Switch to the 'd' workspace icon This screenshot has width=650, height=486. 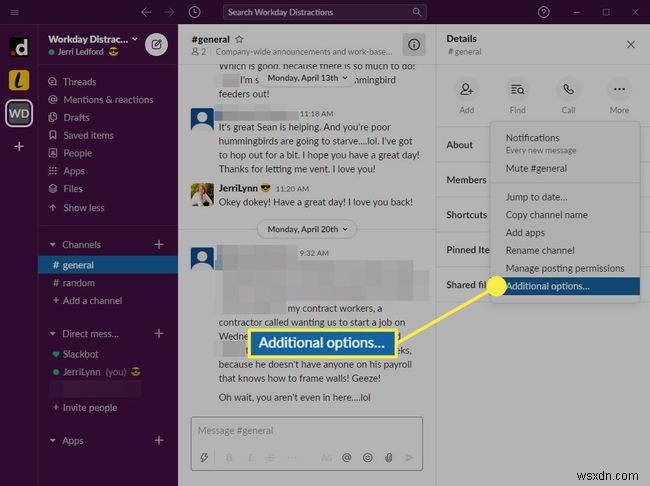pos(19,47)
